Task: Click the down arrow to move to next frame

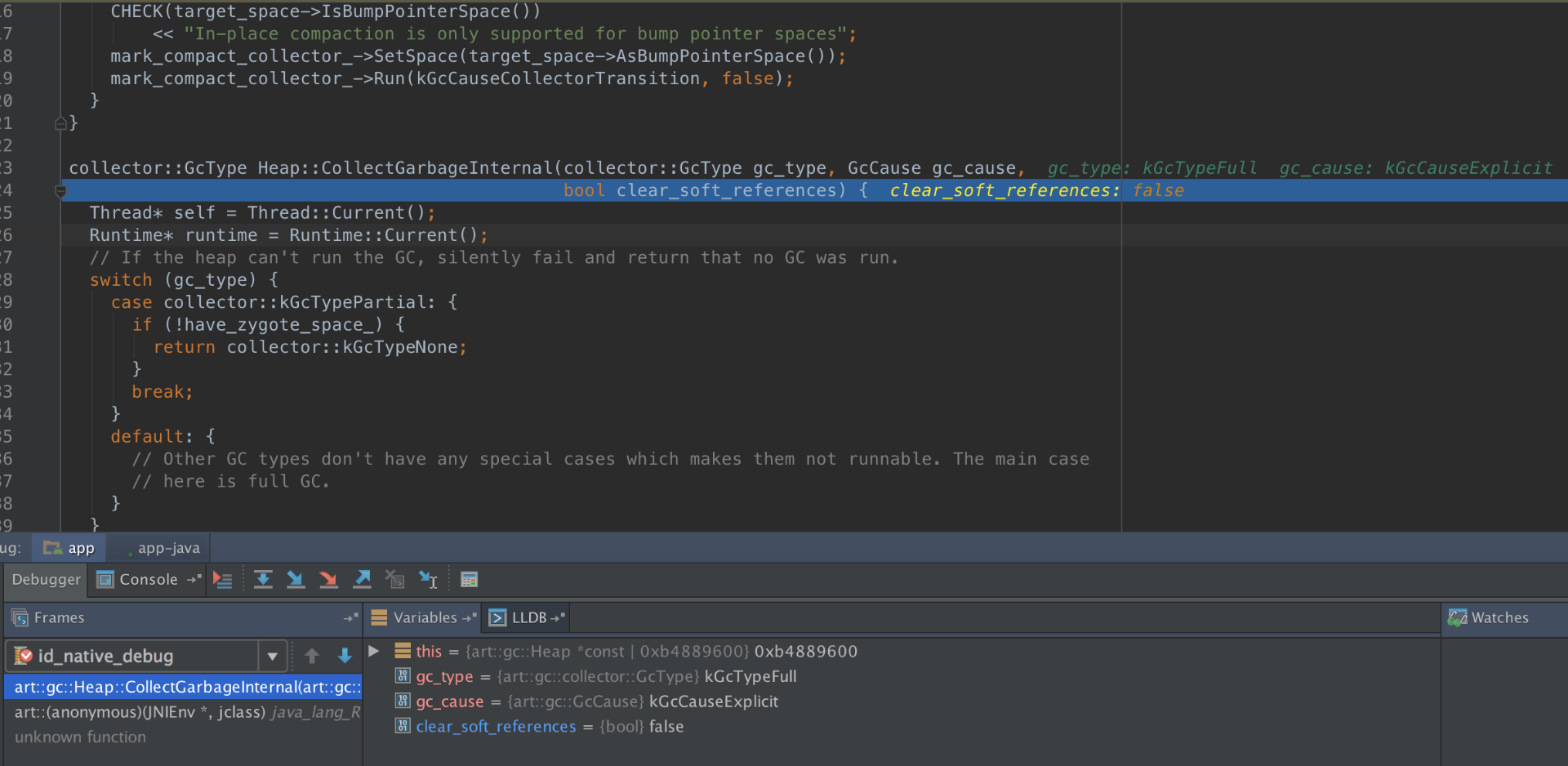Action: (x=344, y=656)
